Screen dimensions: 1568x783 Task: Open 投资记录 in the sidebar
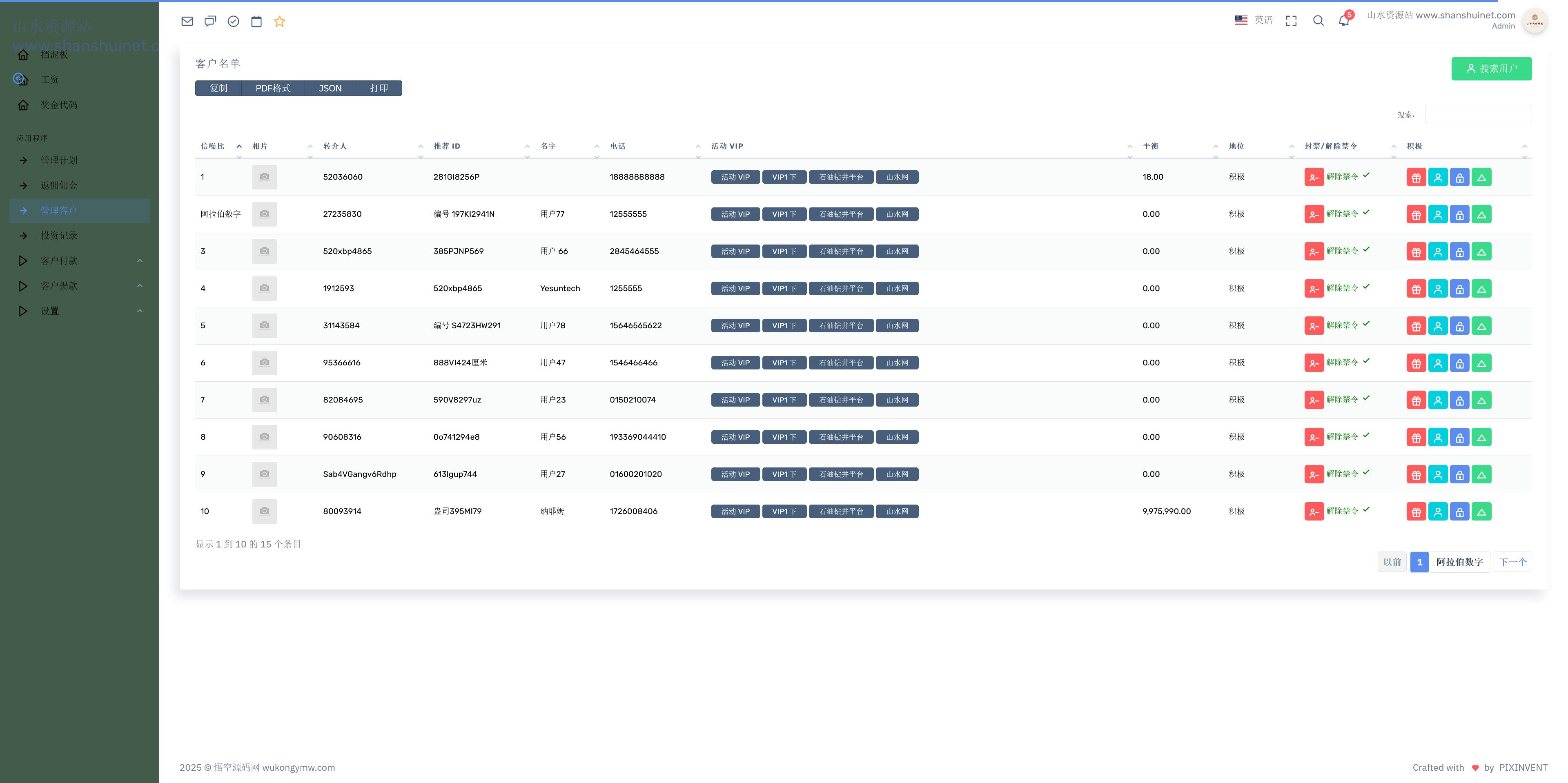[59, 236]
